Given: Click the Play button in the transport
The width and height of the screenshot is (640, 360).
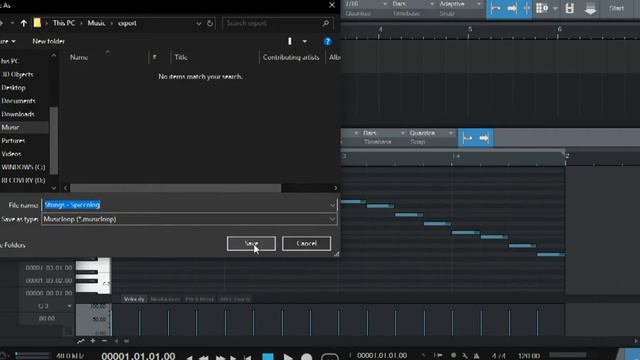Looking at the screenshot, I should [288, 357].
